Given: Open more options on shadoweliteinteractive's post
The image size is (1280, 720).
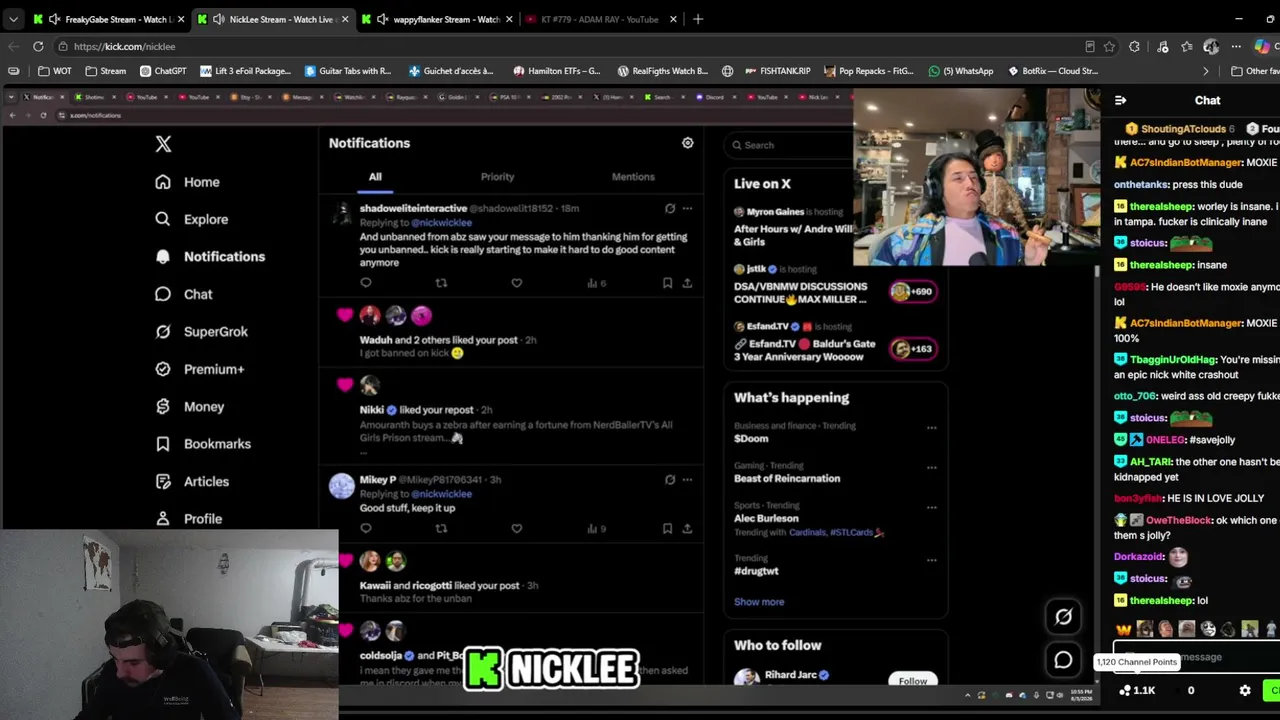Looking at the screenshot, I should [x=687, y=208].
